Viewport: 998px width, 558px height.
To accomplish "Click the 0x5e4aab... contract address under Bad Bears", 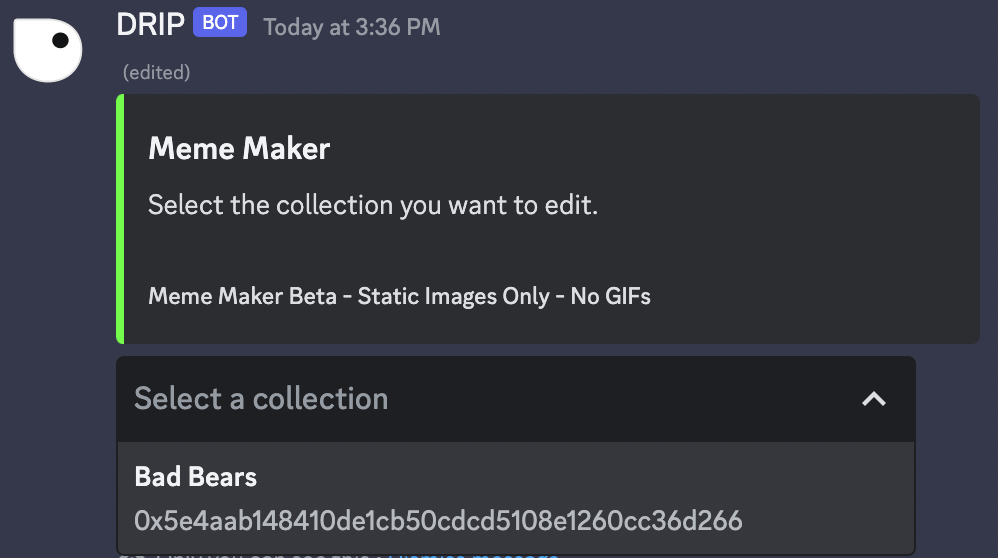I will [x=438, y=520].
